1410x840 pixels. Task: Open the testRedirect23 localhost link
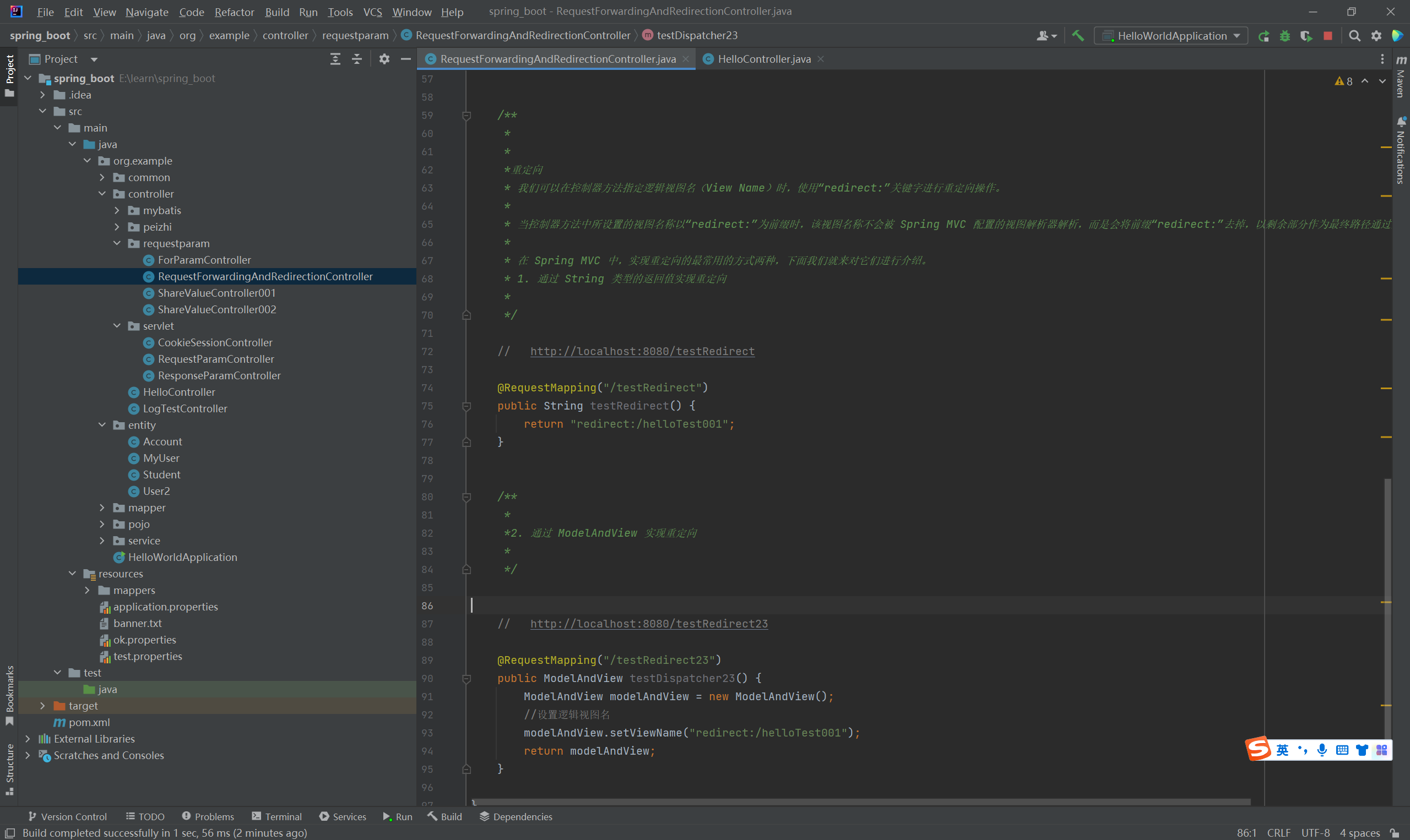[649, 624]
